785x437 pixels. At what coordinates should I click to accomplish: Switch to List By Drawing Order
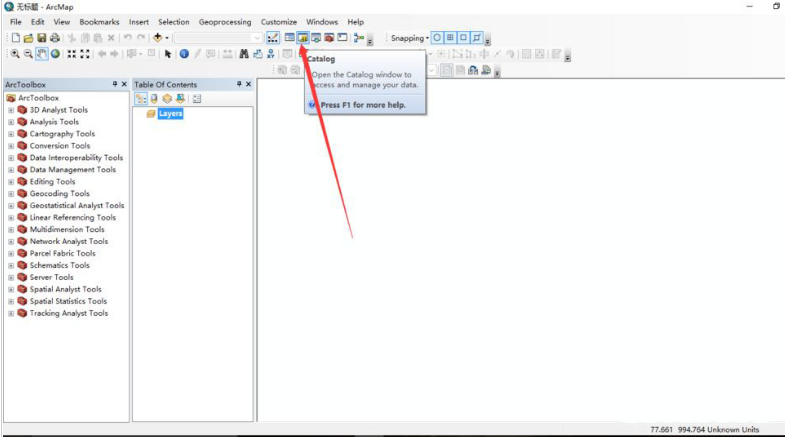pos(141,99)
